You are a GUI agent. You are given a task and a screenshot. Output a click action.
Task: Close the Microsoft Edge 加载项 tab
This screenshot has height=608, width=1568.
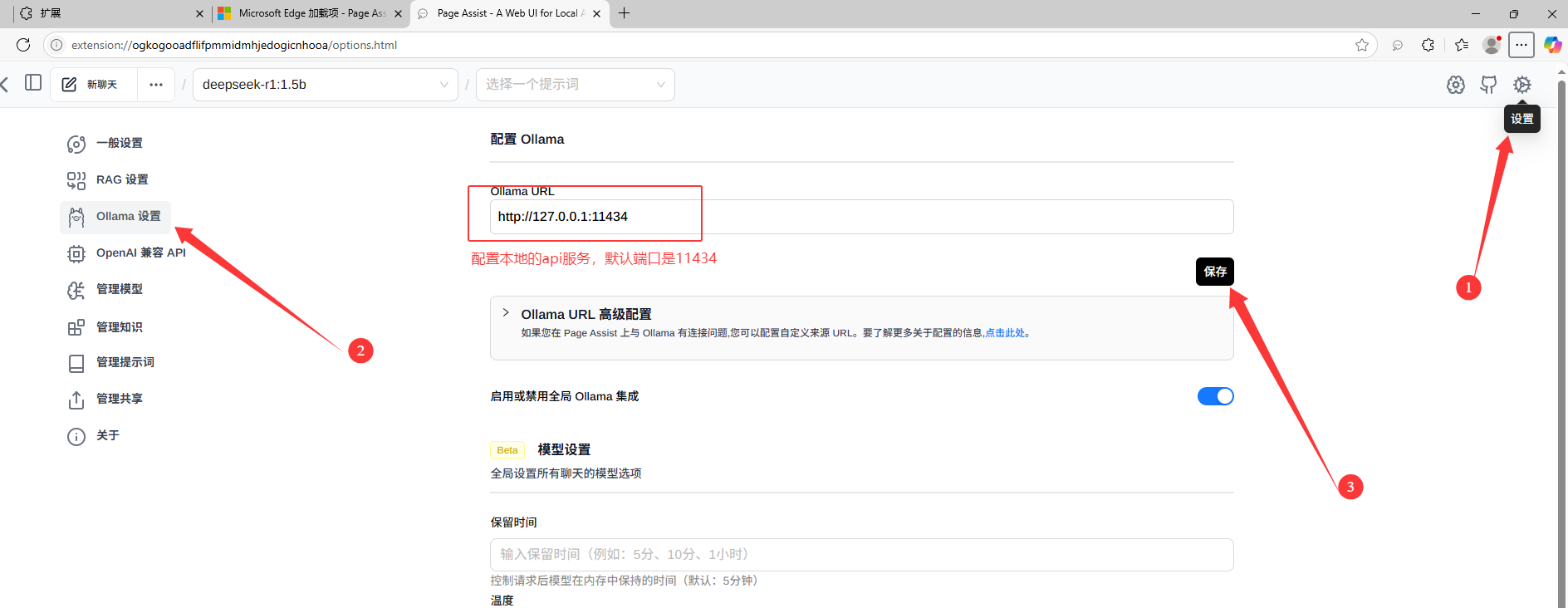pos(398,13)
